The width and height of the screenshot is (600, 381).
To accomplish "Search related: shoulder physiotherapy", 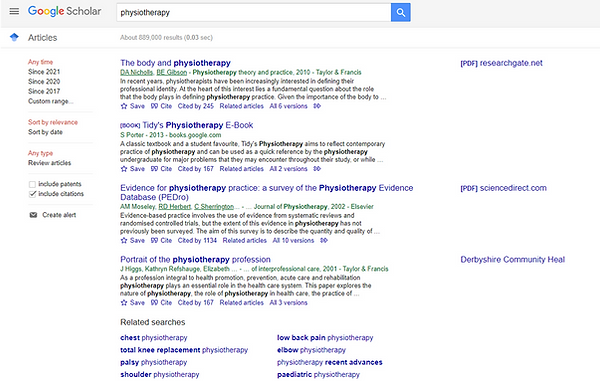I will click(160, 374).
